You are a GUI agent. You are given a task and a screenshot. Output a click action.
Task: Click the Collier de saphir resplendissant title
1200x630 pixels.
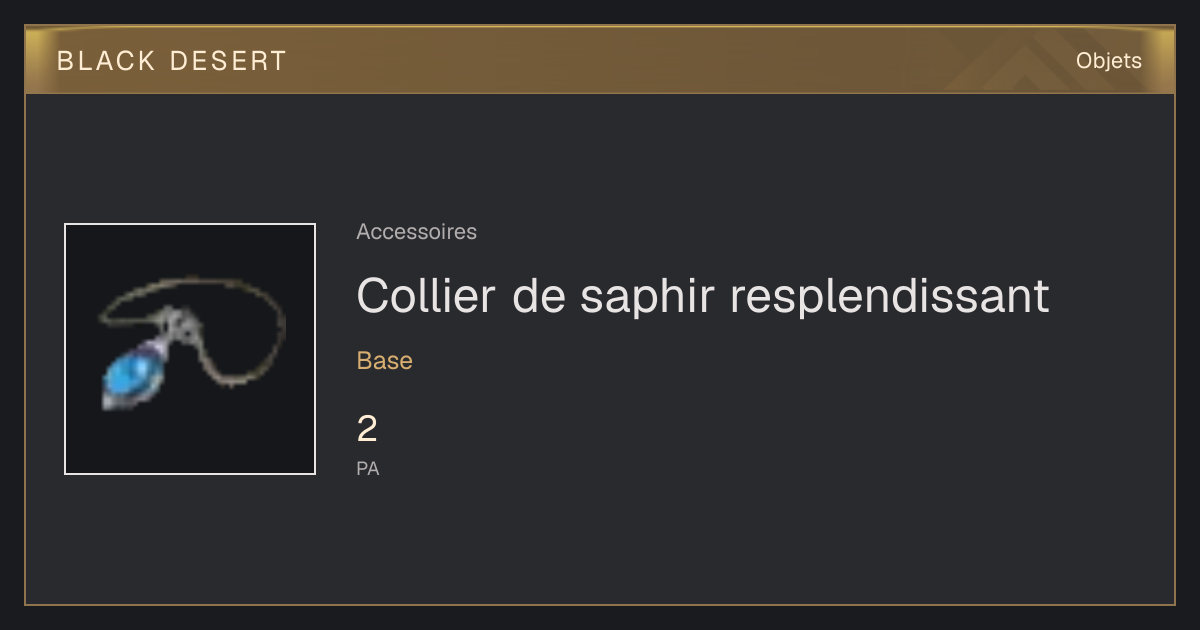703,295
